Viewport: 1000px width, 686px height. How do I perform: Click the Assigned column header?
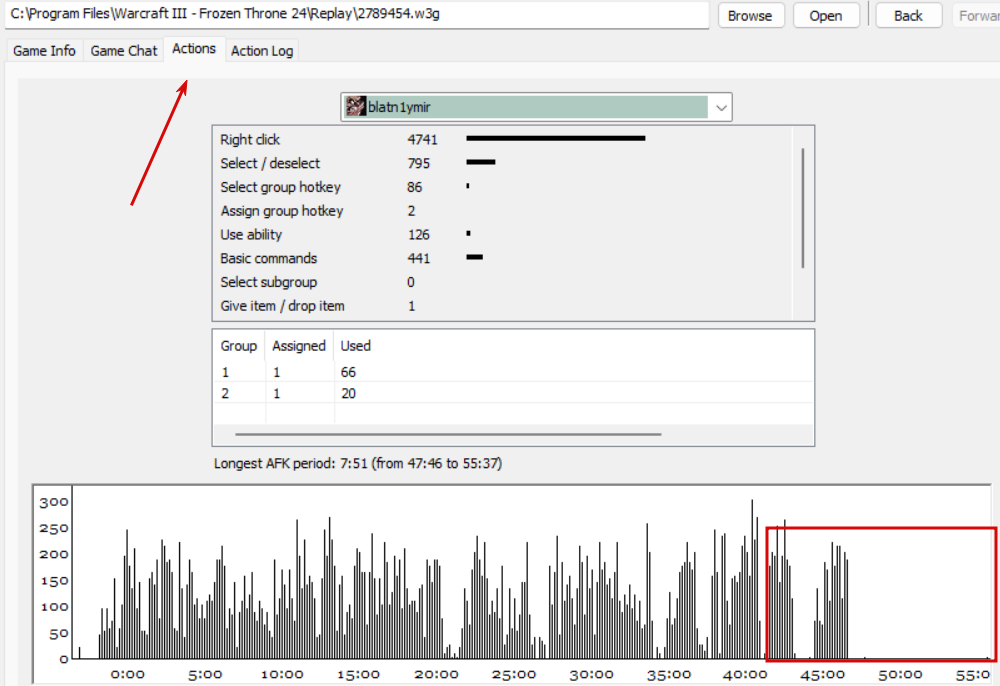pyautogui.click(x=298, y=346)
